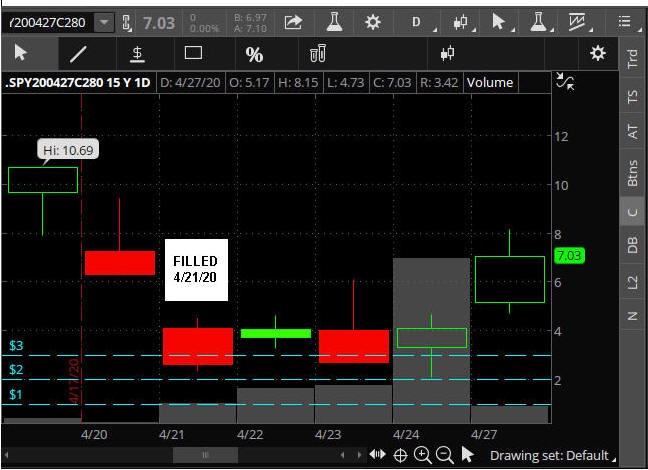Viewport: 648px width, 470px height.
Task: Open chart settings gear in the top toolbar
Action: (x=372, y=22)
